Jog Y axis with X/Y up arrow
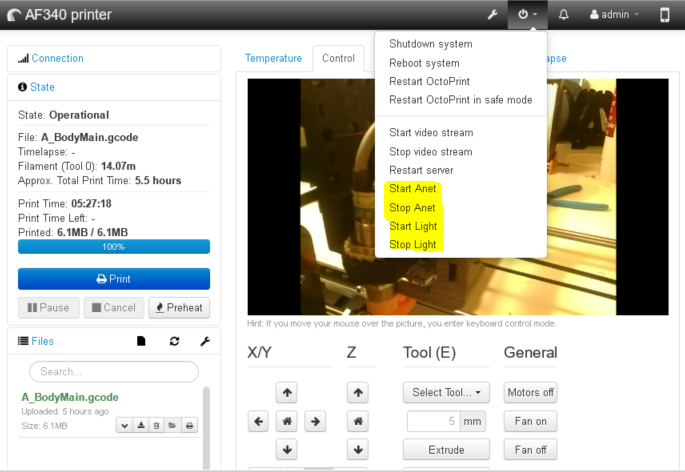The image size is (685, 472). coord(287,392)
